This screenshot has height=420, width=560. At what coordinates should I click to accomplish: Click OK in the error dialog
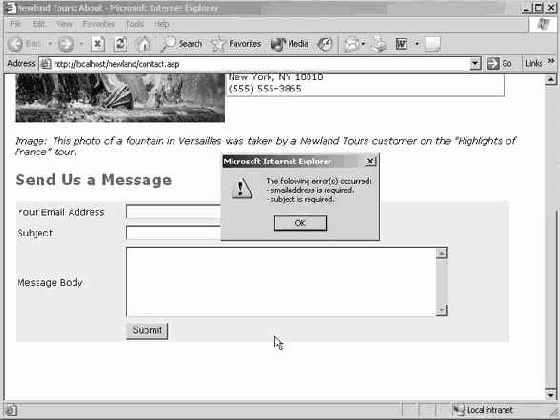(x=300, y=223)
